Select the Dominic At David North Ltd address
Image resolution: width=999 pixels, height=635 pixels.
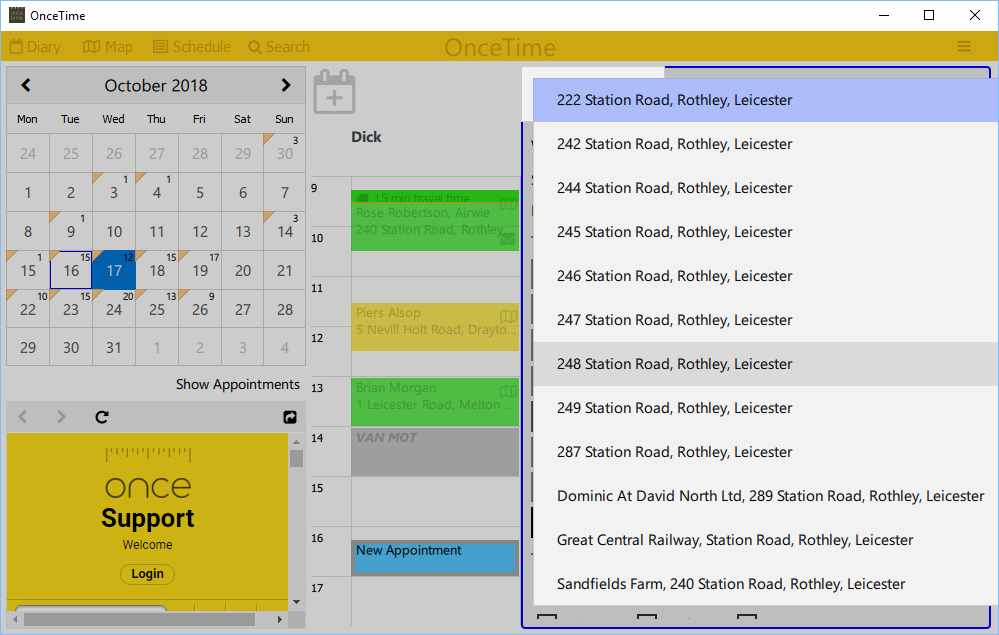pos(766,496)
